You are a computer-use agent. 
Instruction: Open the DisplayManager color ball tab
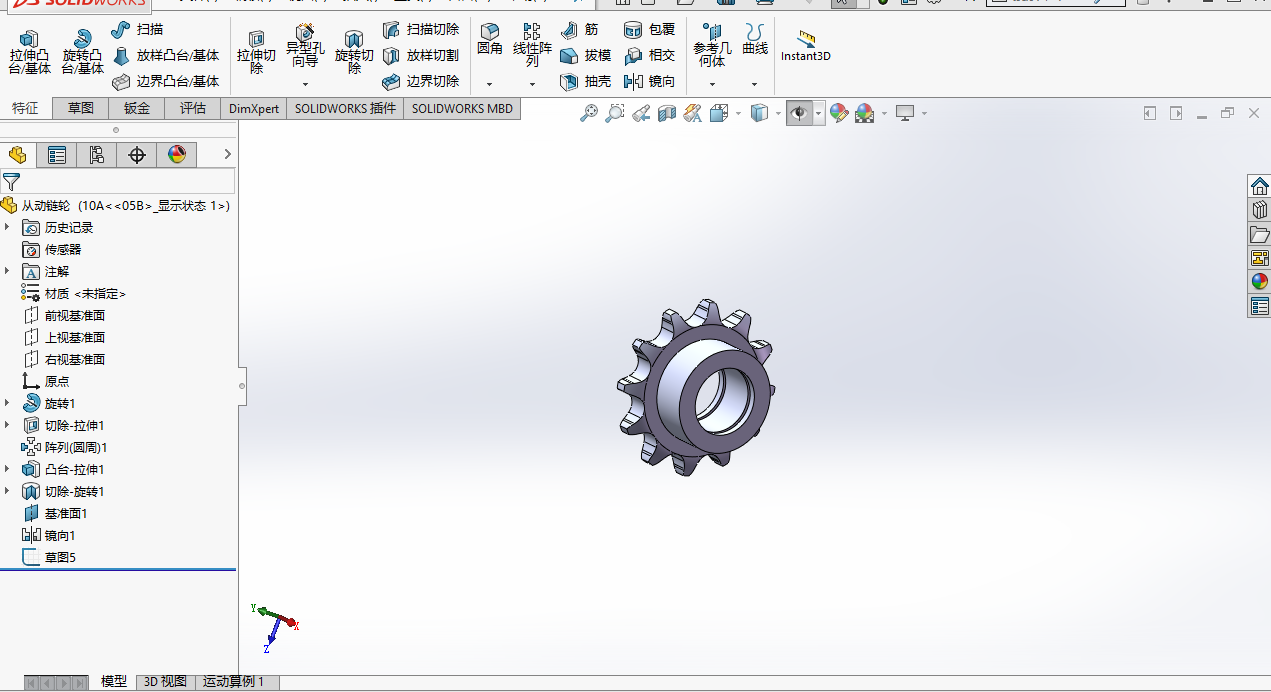[x=177, y=155]
